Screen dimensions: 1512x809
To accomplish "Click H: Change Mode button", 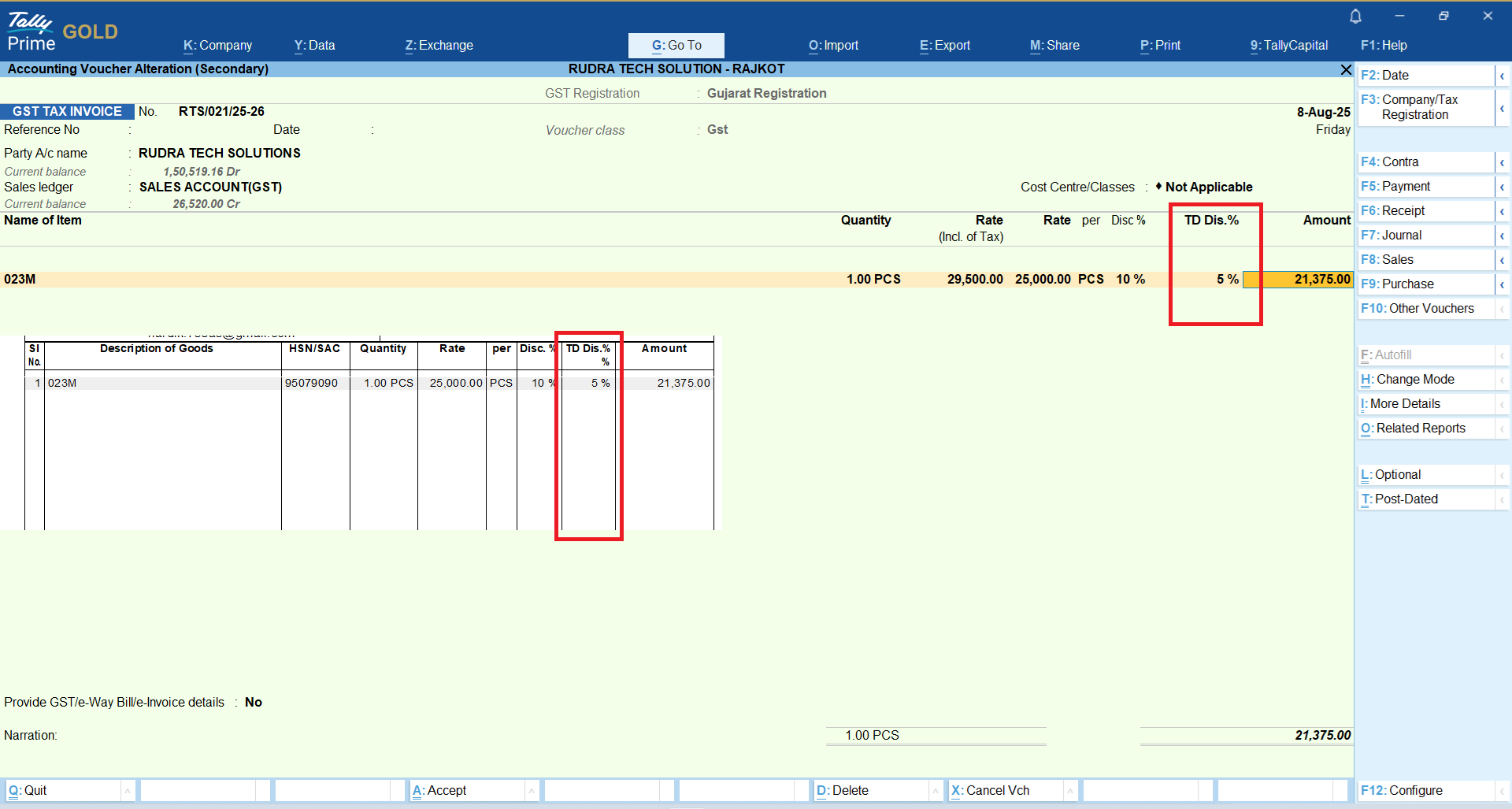I will point(1407,380).
